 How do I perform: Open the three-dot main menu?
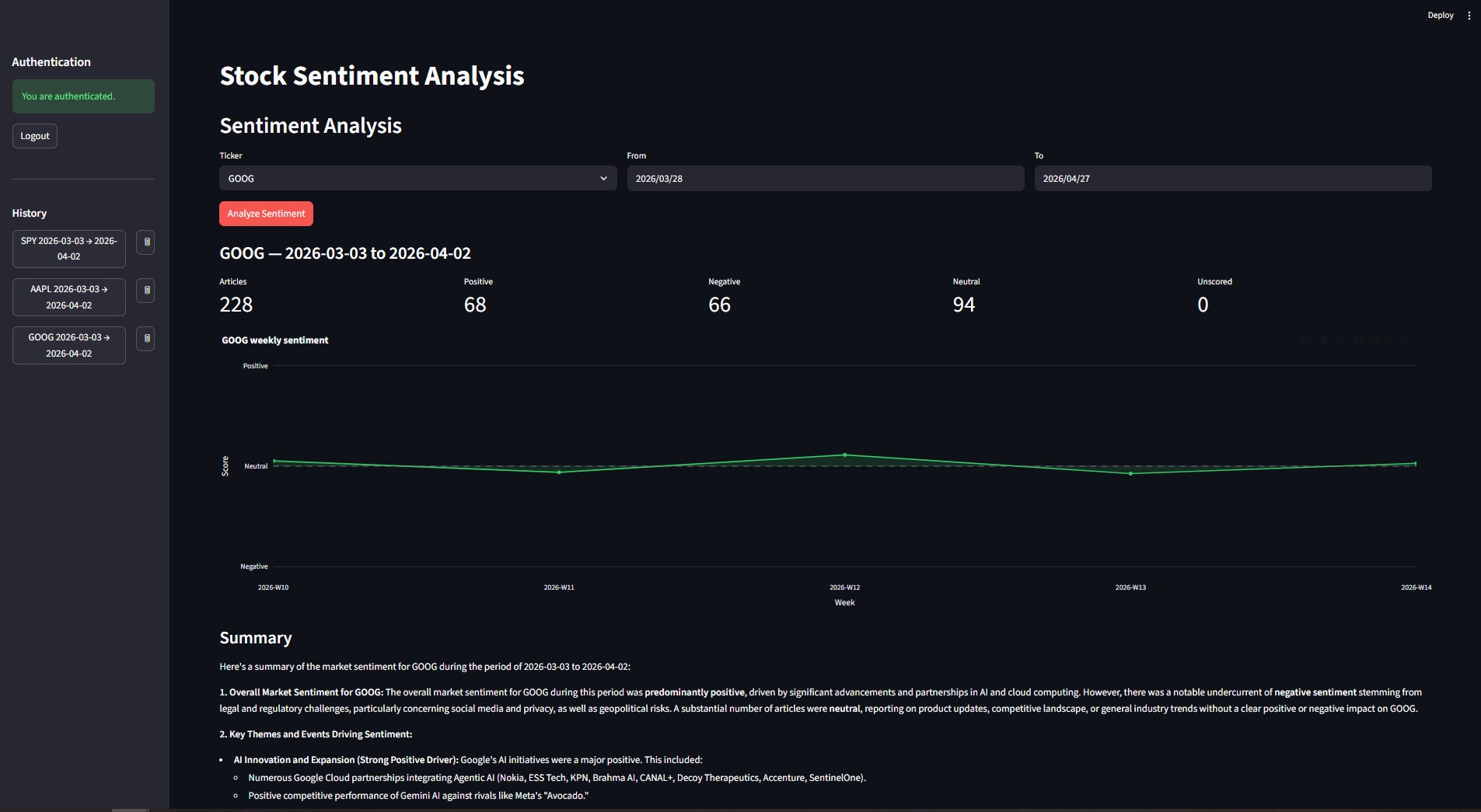[1469, 16]
